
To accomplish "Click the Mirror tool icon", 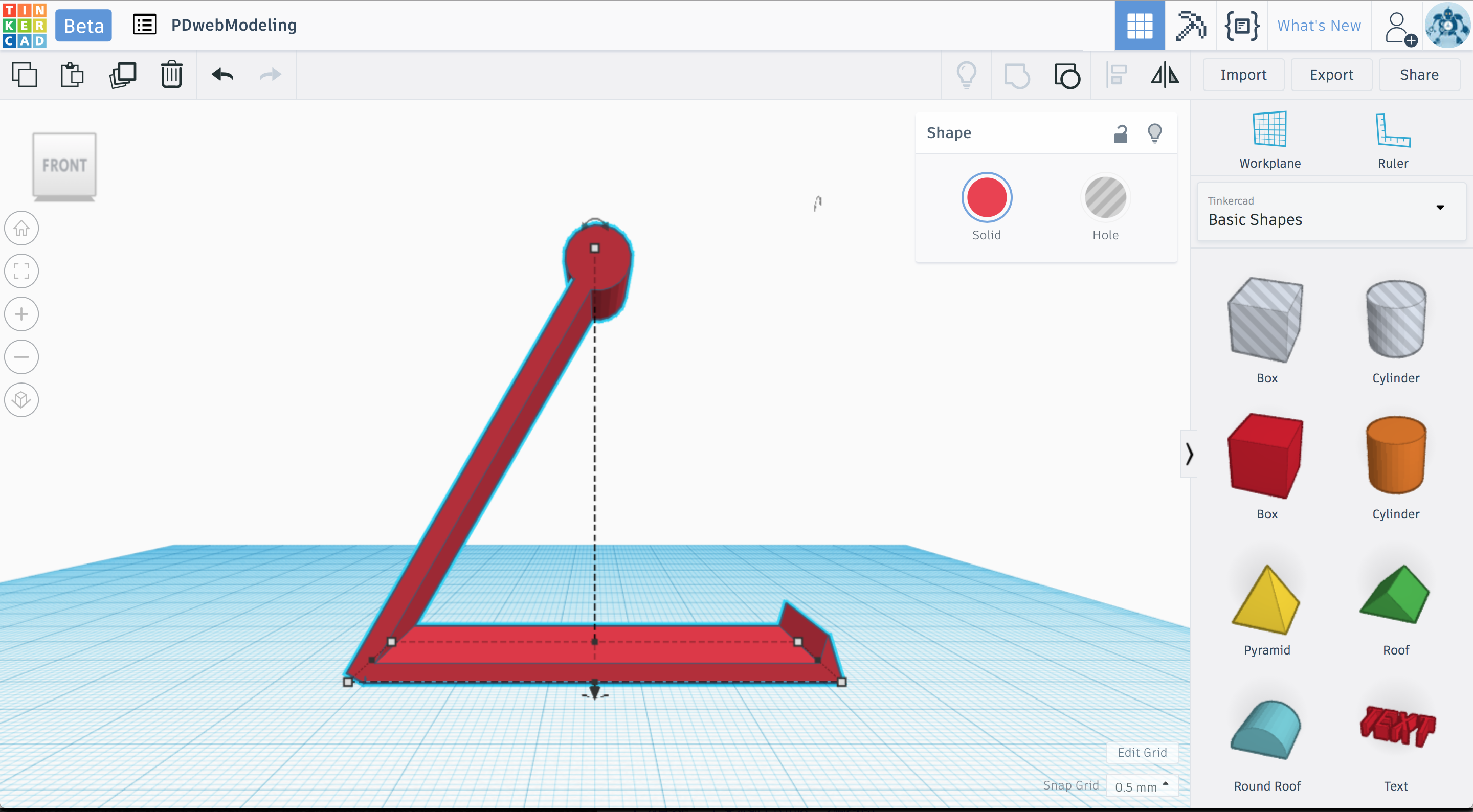I will 1165,75.
